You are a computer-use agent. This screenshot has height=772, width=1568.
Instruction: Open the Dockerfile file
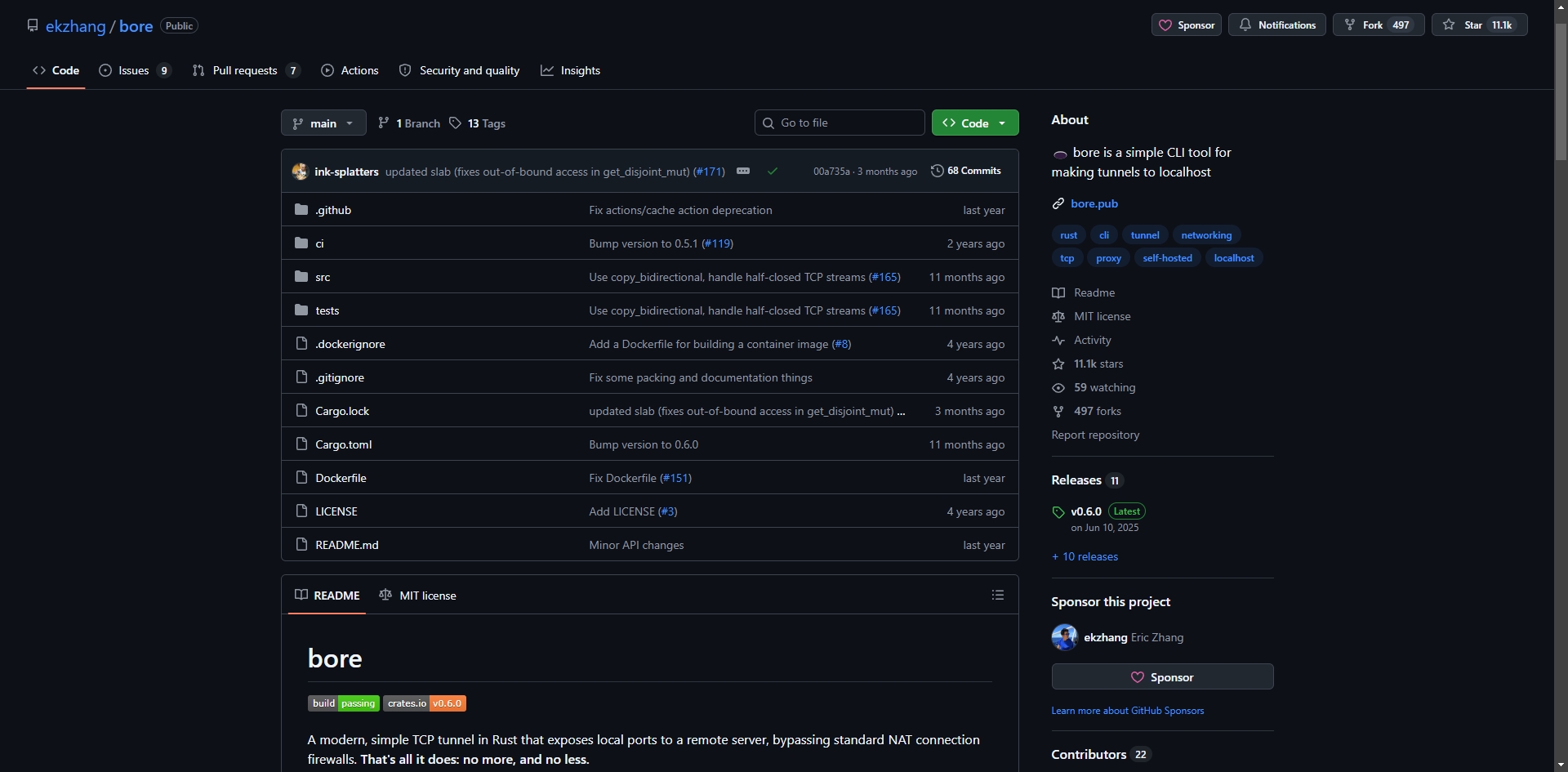[341, 478]
